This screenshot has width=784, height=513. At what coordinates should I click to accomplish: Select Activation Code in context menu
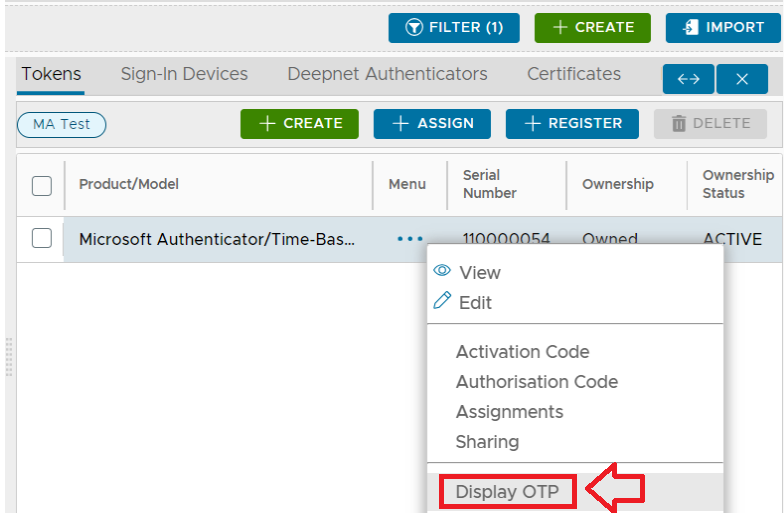click(x=522, y=352)
